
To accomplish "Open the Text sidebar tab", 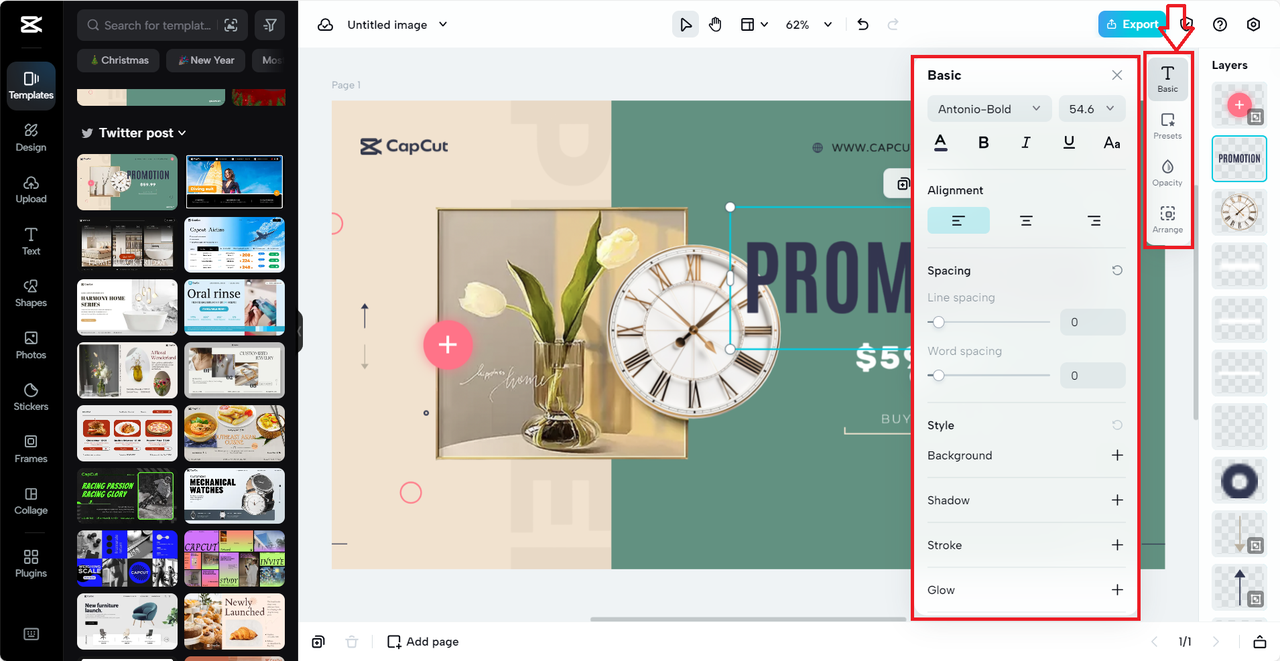I will (31, 242).
